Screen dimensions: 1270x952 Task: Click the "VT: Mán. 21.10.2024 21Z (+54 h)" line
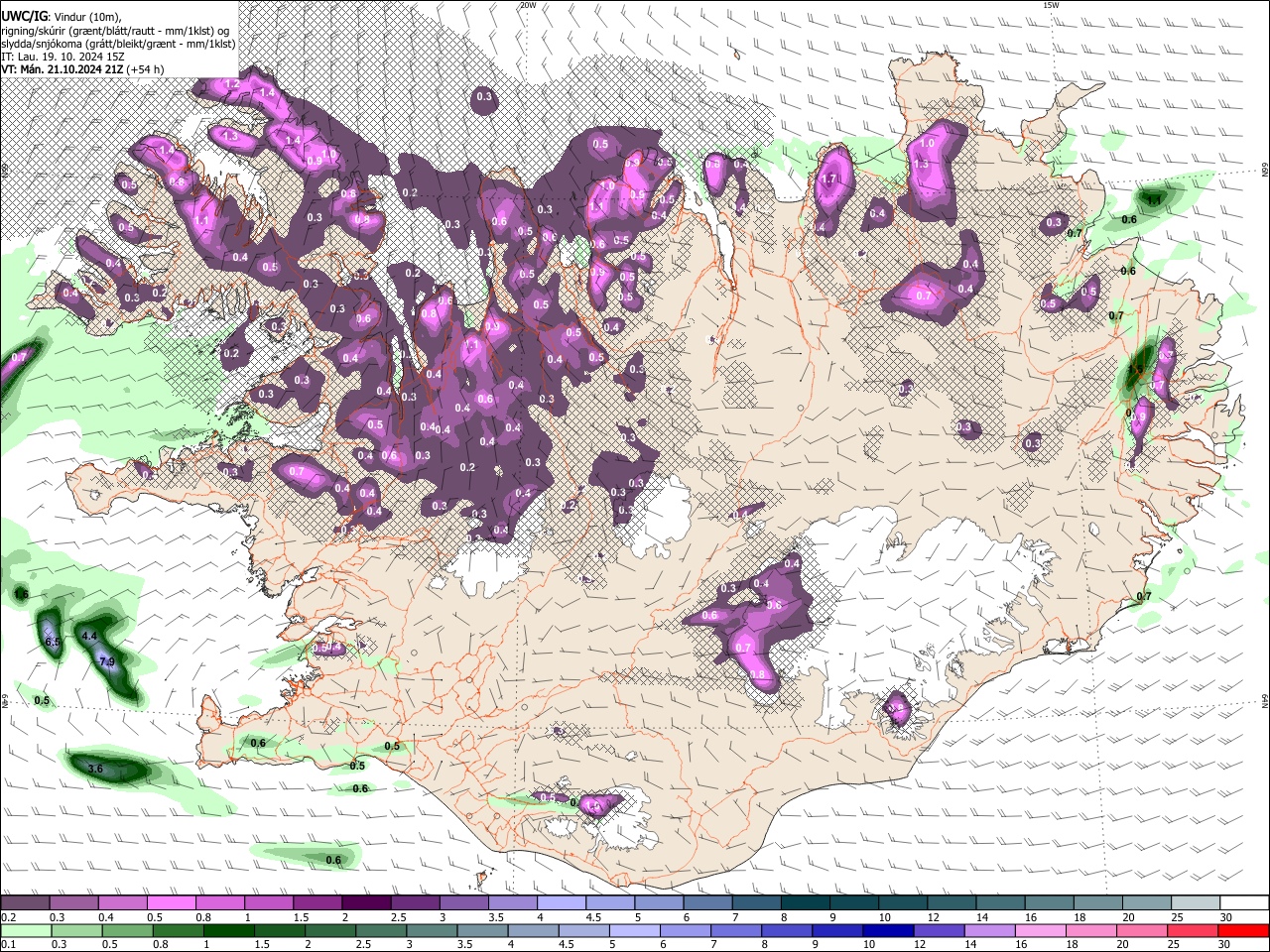(x=82, y=69)
